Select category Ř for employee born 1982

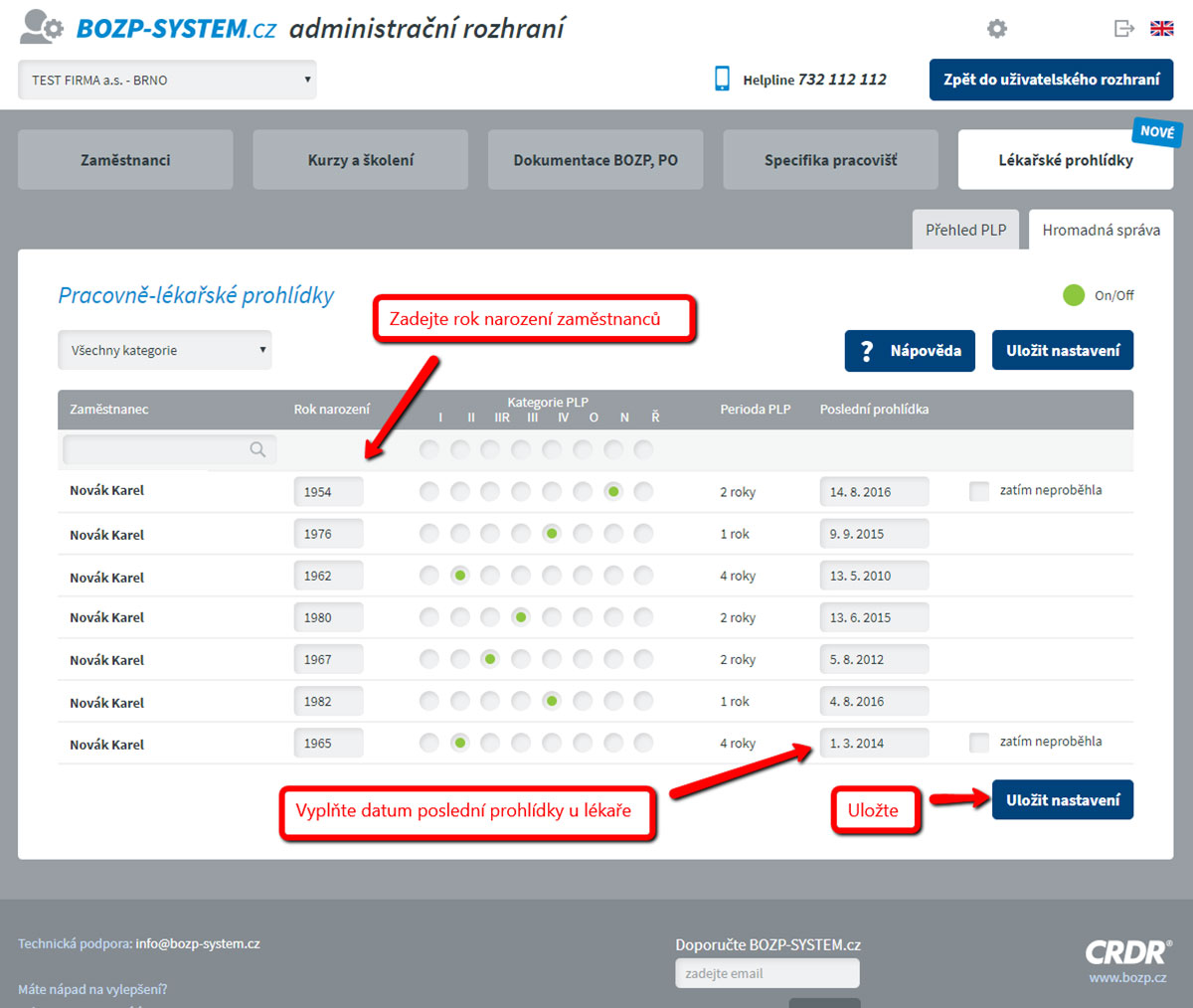click(x=644, y=701)
